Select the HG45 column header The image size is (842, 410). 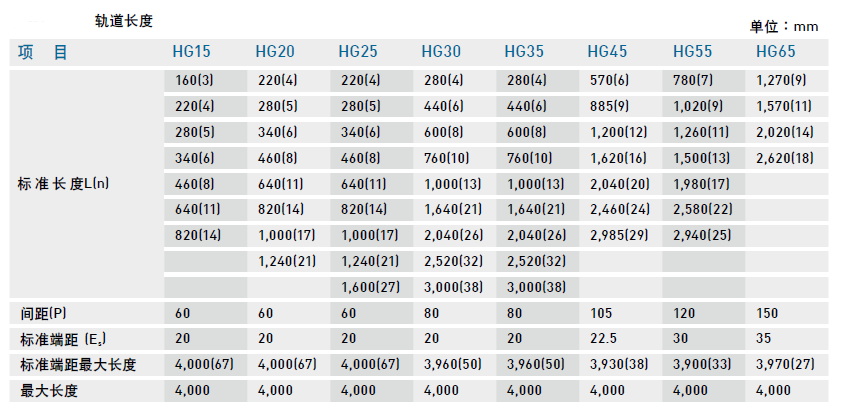(x=607, y=53)
